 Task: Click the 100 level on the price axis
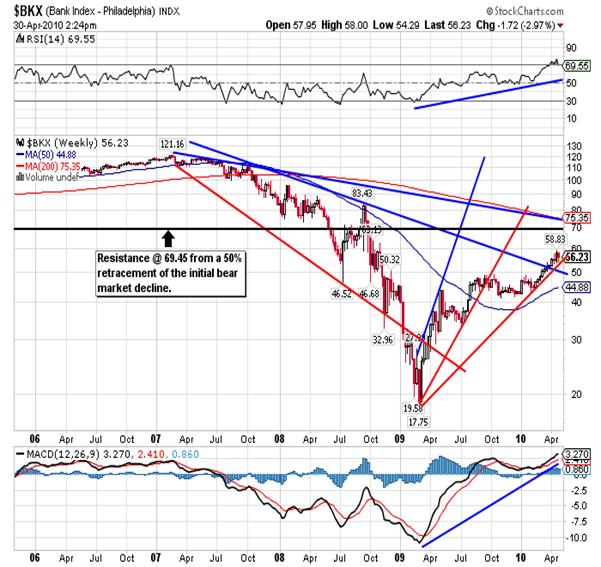coord(573,181)
